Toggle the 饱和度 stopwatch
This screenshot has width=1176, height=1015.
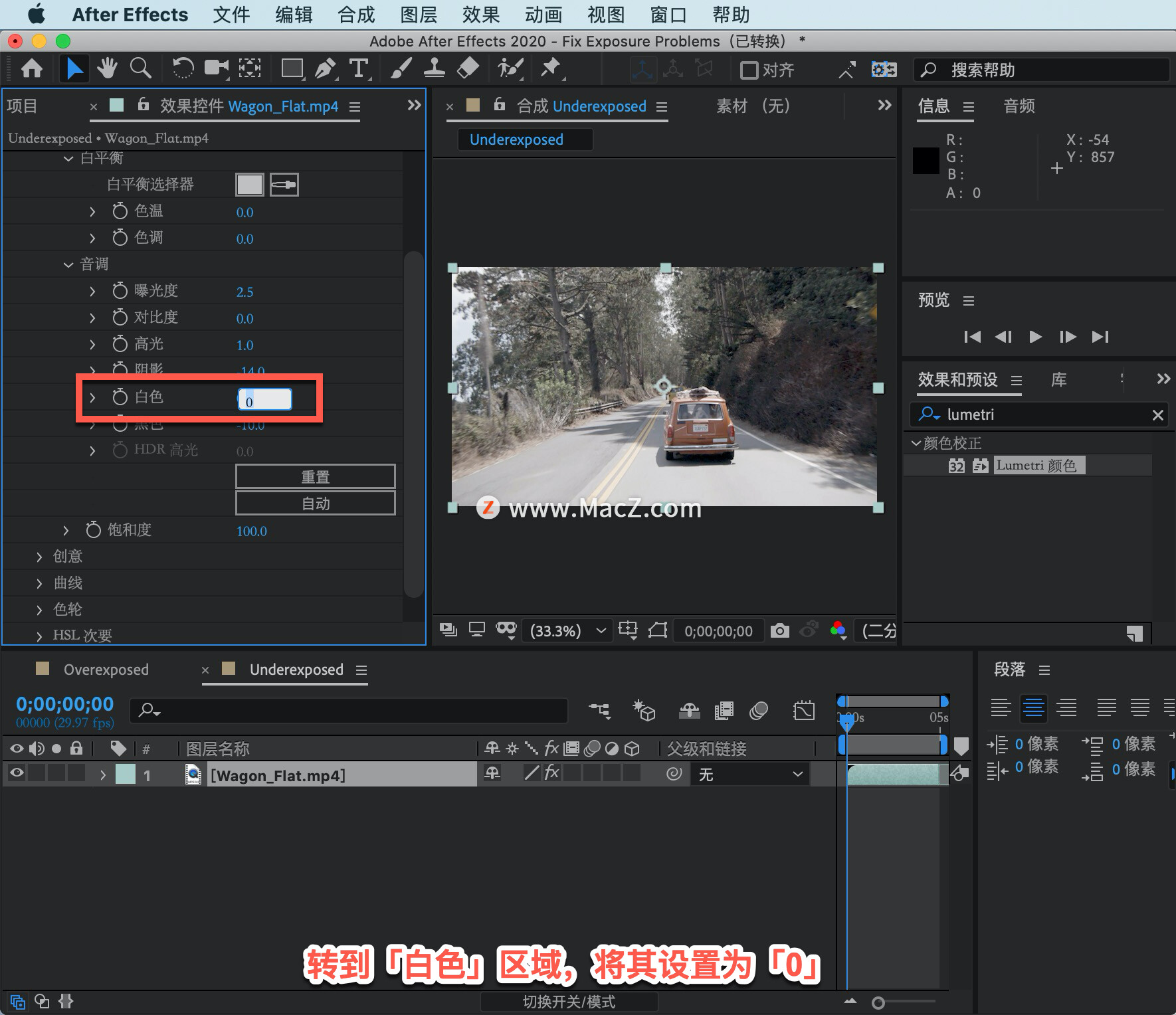click(x=93, y=530)
